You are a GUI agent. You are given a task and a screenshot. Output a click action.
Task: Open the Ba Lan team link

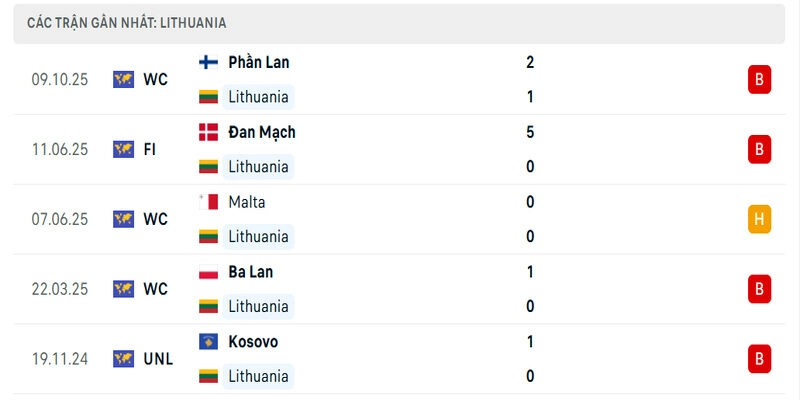(250, 272)
